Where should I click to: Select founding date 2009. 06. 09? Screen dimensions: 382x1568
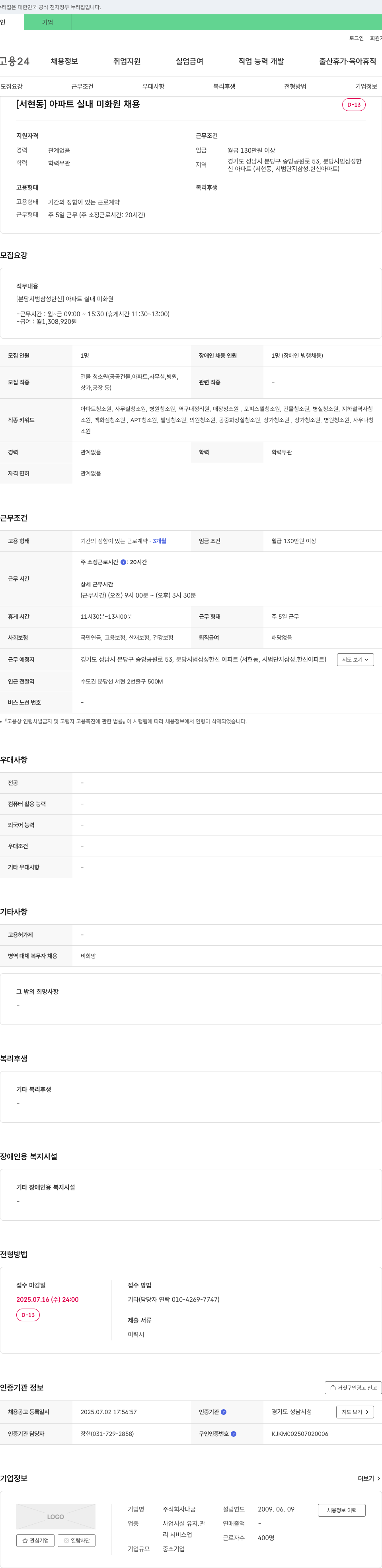coord(276,1510)
